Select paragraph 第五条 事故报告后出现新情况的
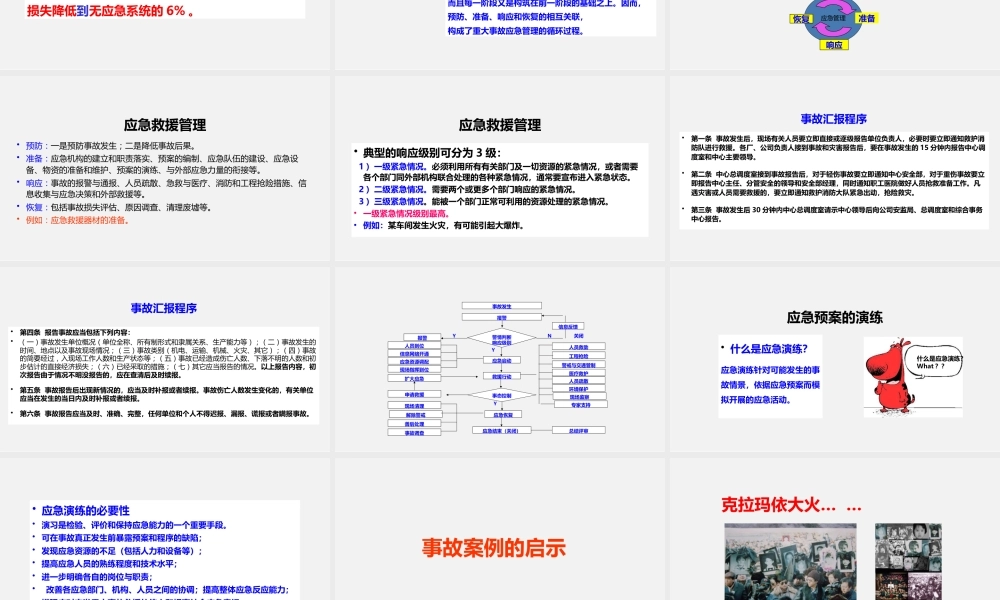Viewport: 1000px width, 600px height. (167, 394)
